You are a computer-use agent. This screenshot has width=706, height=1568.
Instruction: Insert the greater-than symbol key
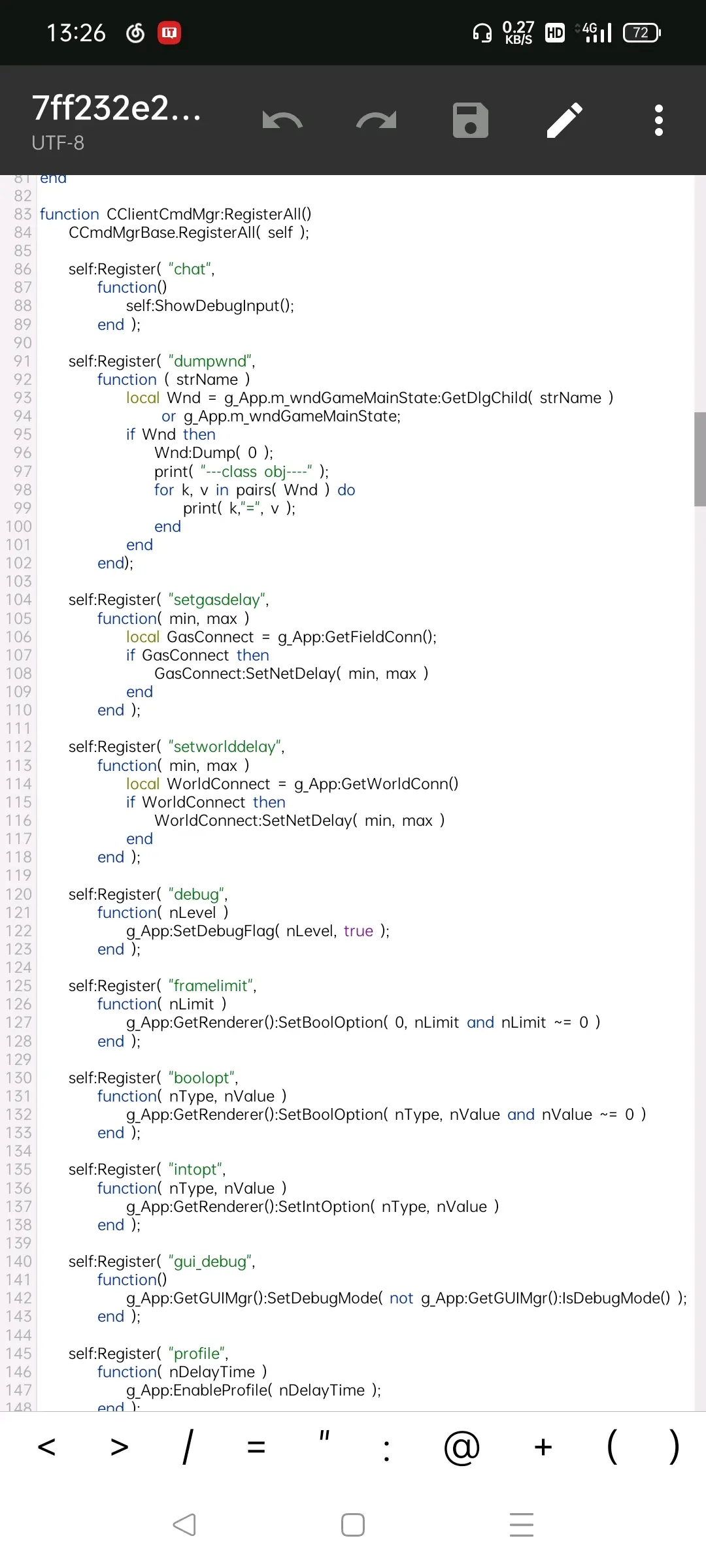[120, 1447]
